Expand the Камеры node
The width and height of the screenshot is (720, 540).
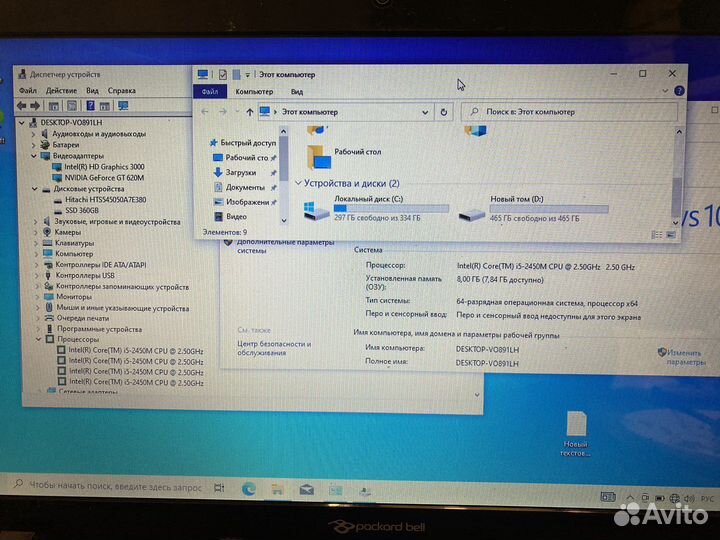pyautogui.click(x=36, y=232)
